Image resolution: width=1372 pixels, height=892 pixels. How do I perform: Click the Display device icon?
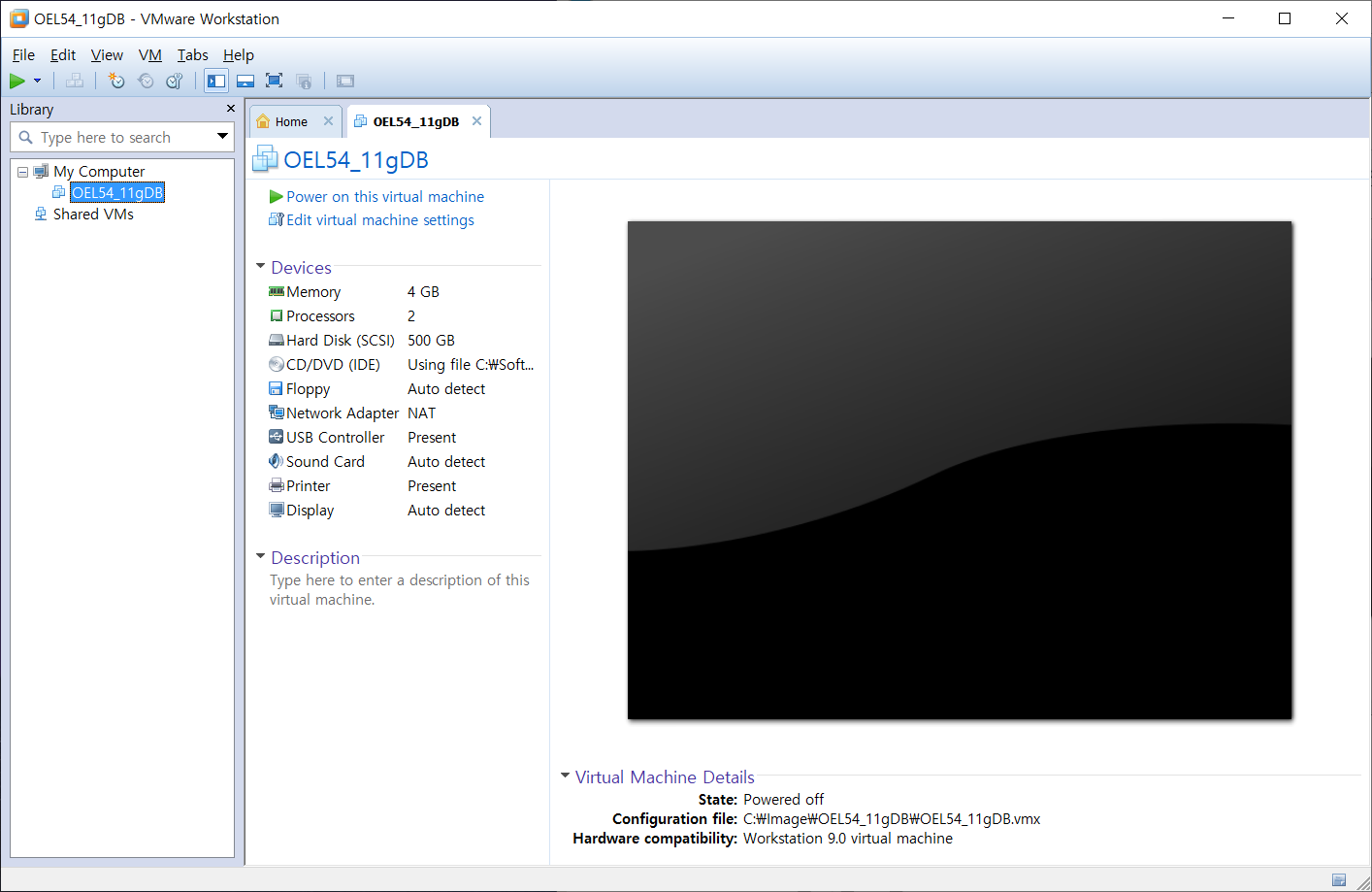[x=277, y=510]
